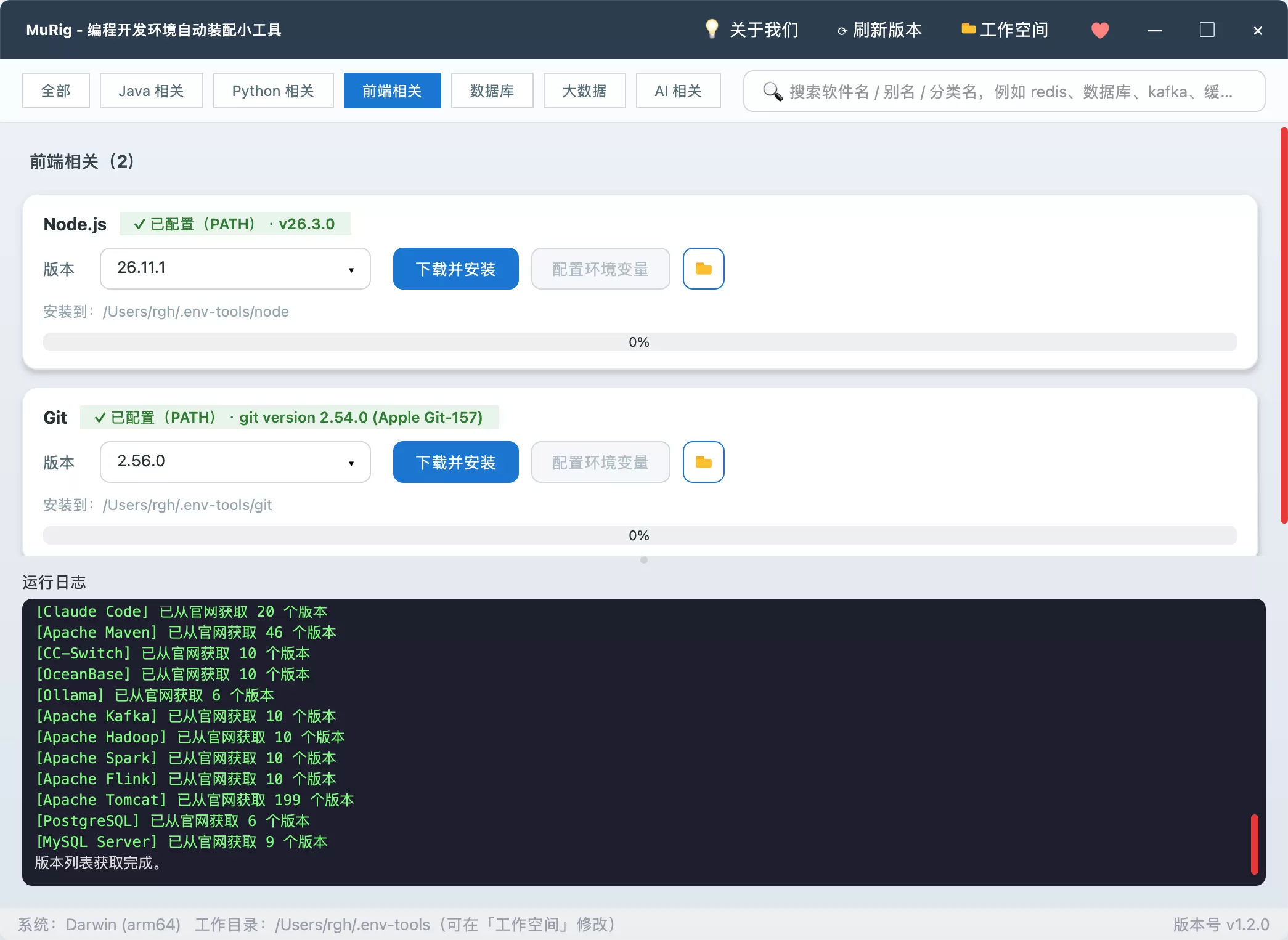1288x940 pixels.
Task: Click 下载并安装 for Git
Action: click(455, 462)
